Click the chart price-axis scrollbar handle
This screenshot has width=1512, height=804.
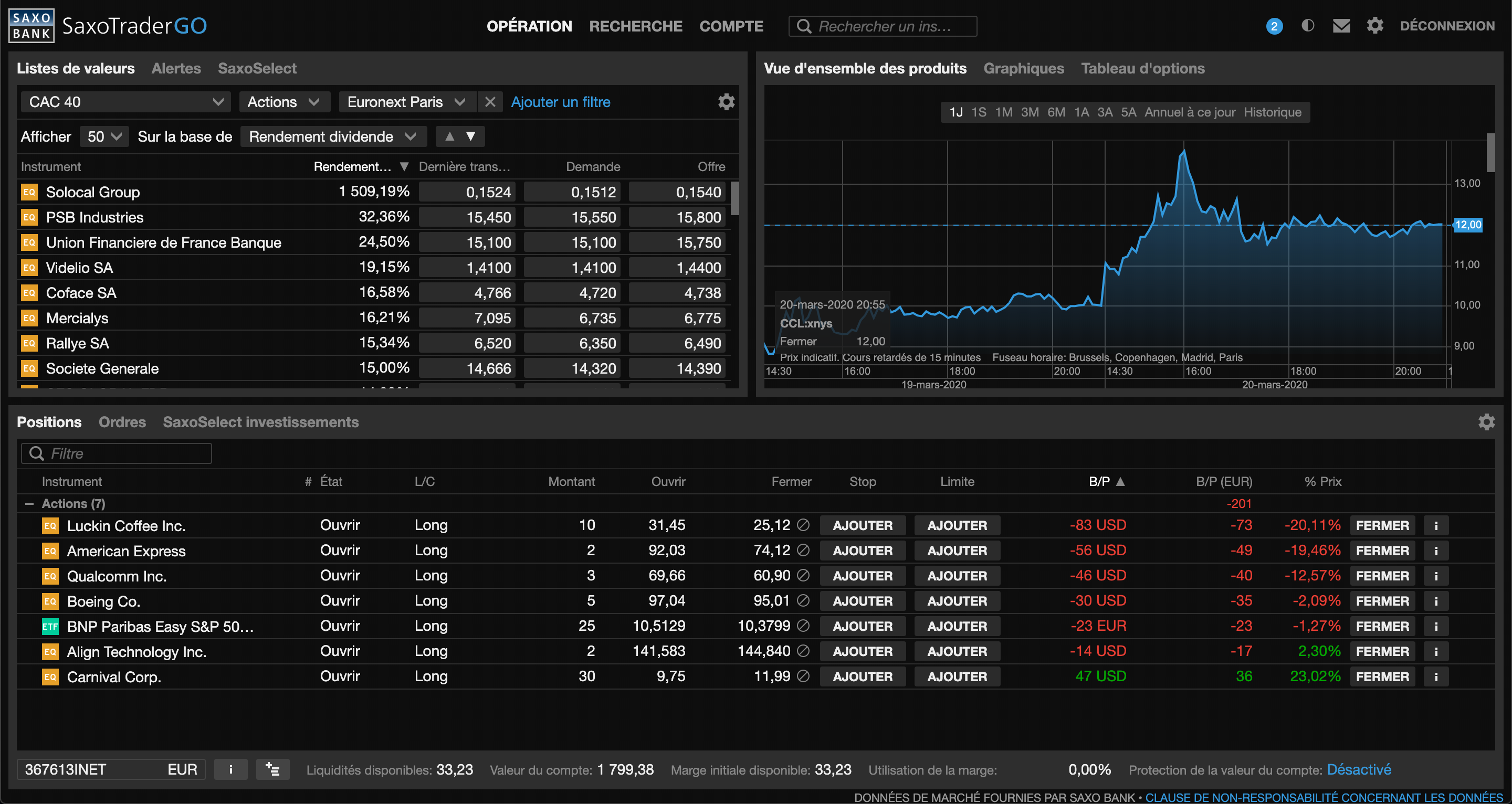coord(1490,152)
